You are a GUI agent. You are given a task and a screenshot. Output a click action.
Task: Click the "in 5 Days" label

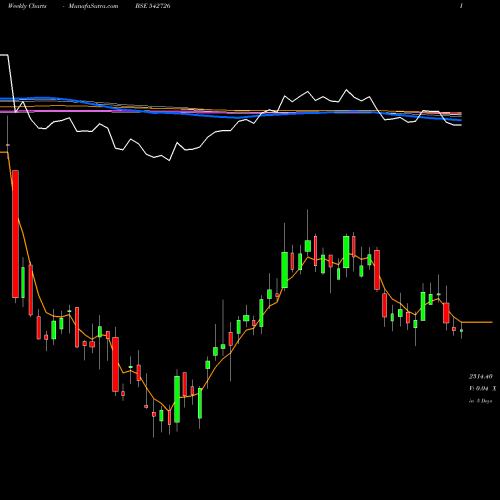(x=481, y=401)
